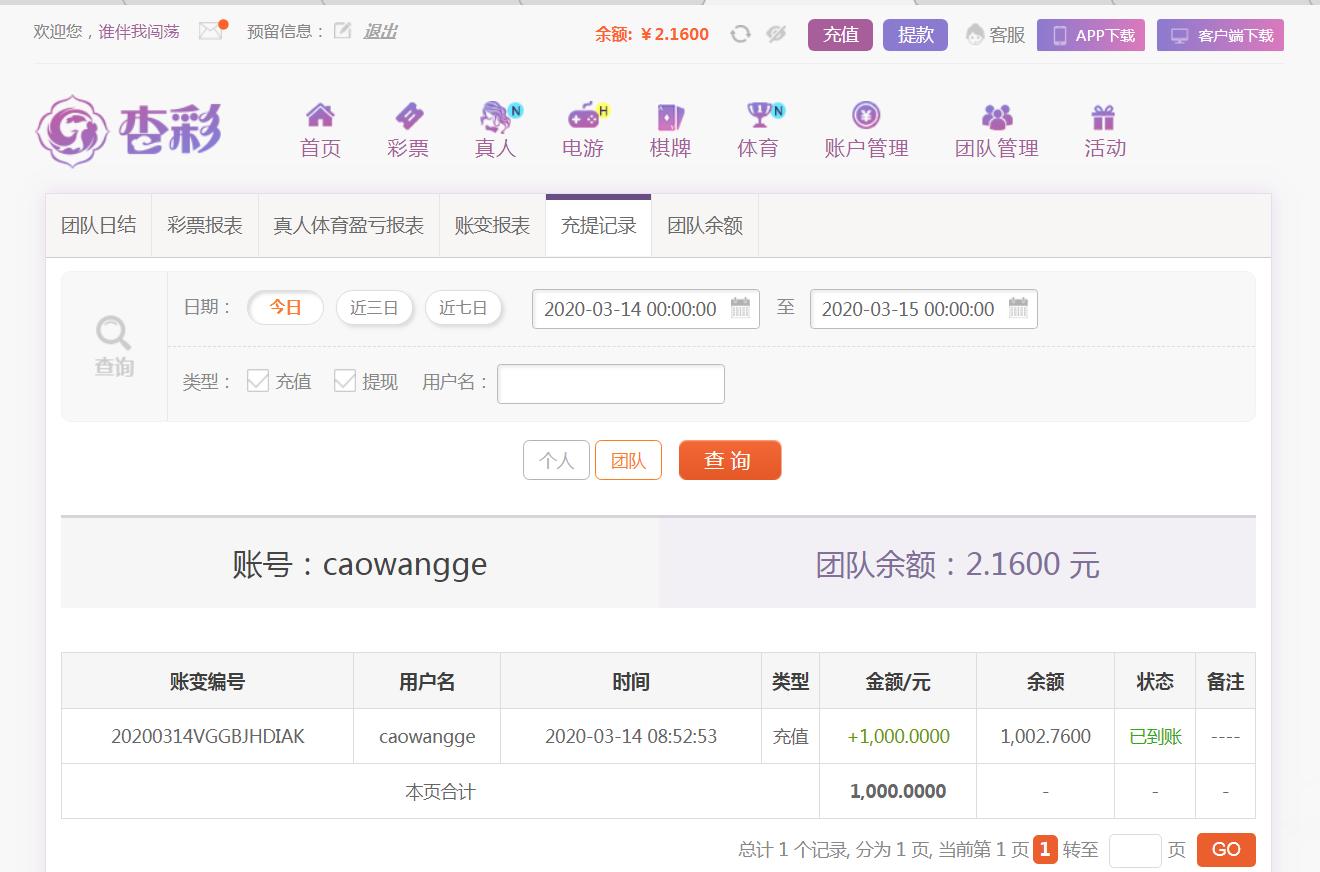This screenshot has width=1320, height=872.
Task: Click the username 谁伴我闯荡 link
Action: click(139, 31)
